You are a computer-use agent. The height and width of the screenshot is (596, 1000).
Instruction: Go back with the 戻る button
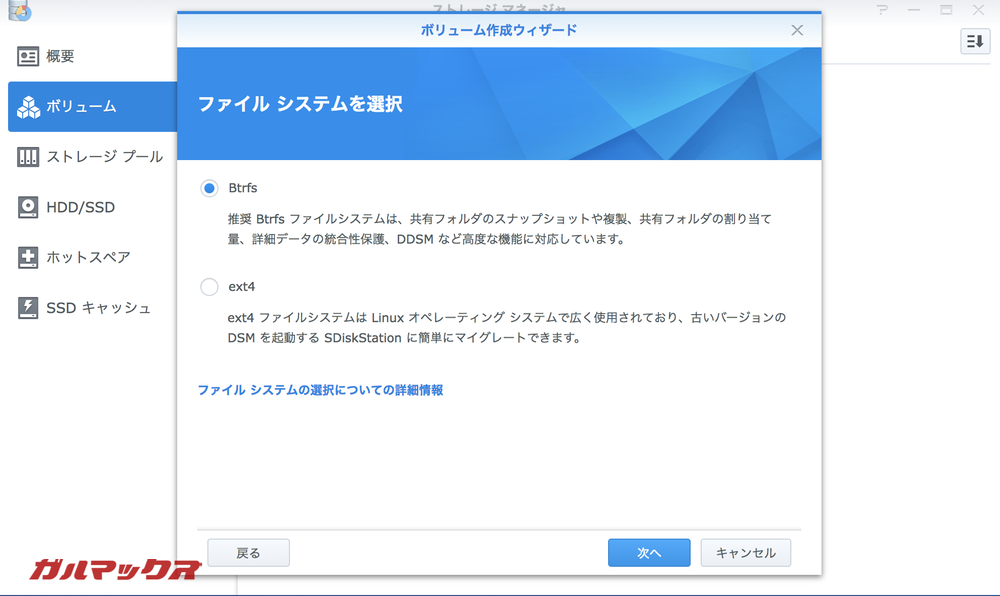pyautogui.click(x=248, y=553)
